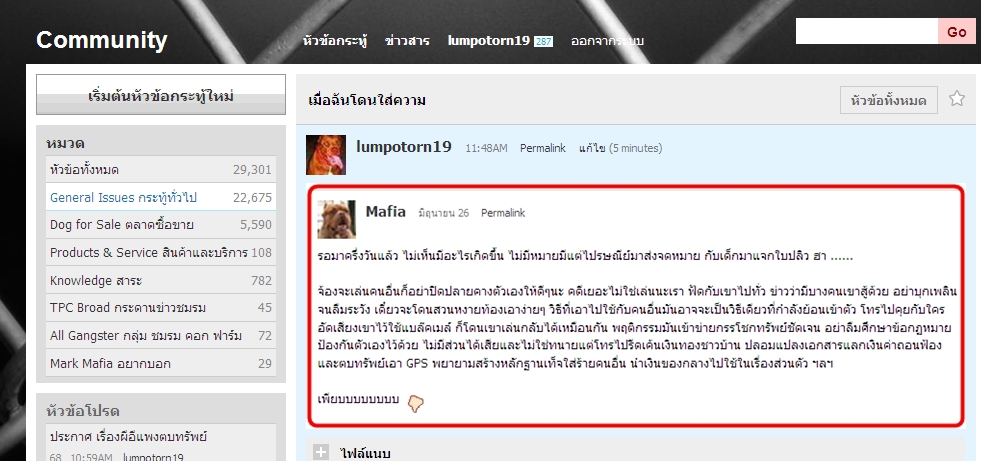Click lumpotorn19's avatar image in the post
The width and height of the screenshot is (981, 461).
click(326, 155)
